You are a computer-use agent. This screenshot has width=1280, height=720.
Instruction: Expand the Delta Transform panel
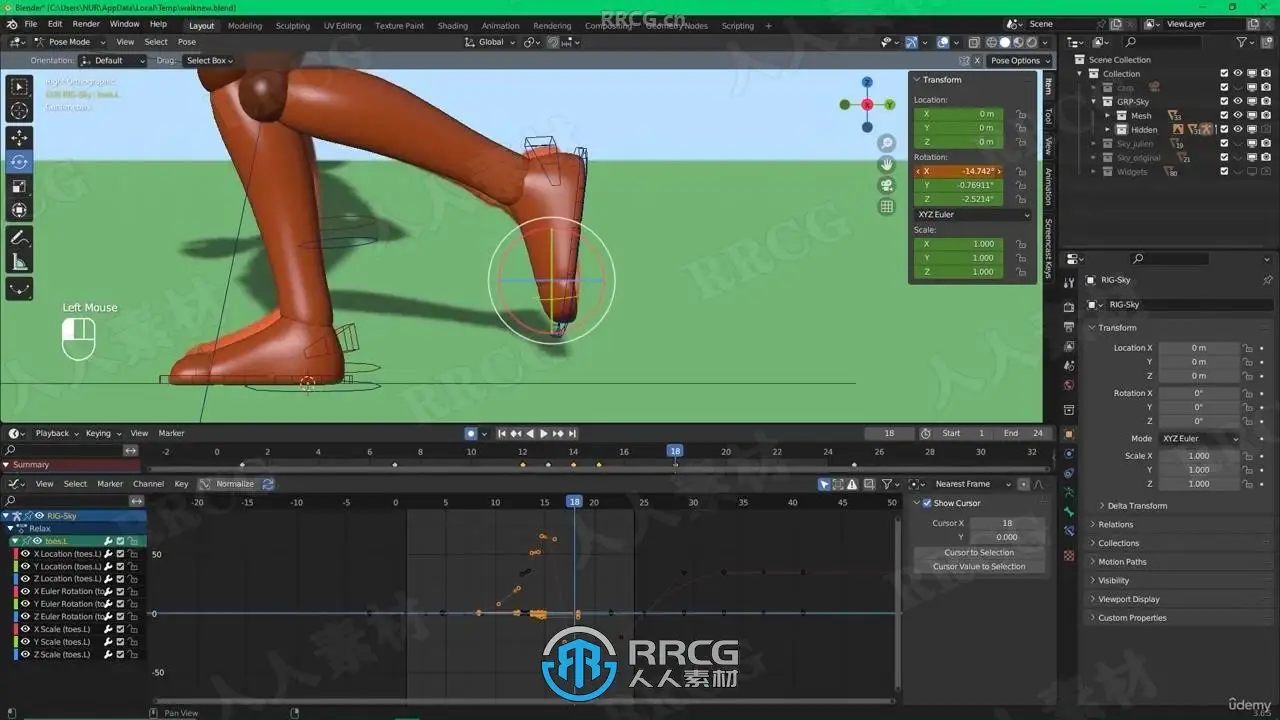[x=1137, y=506]
